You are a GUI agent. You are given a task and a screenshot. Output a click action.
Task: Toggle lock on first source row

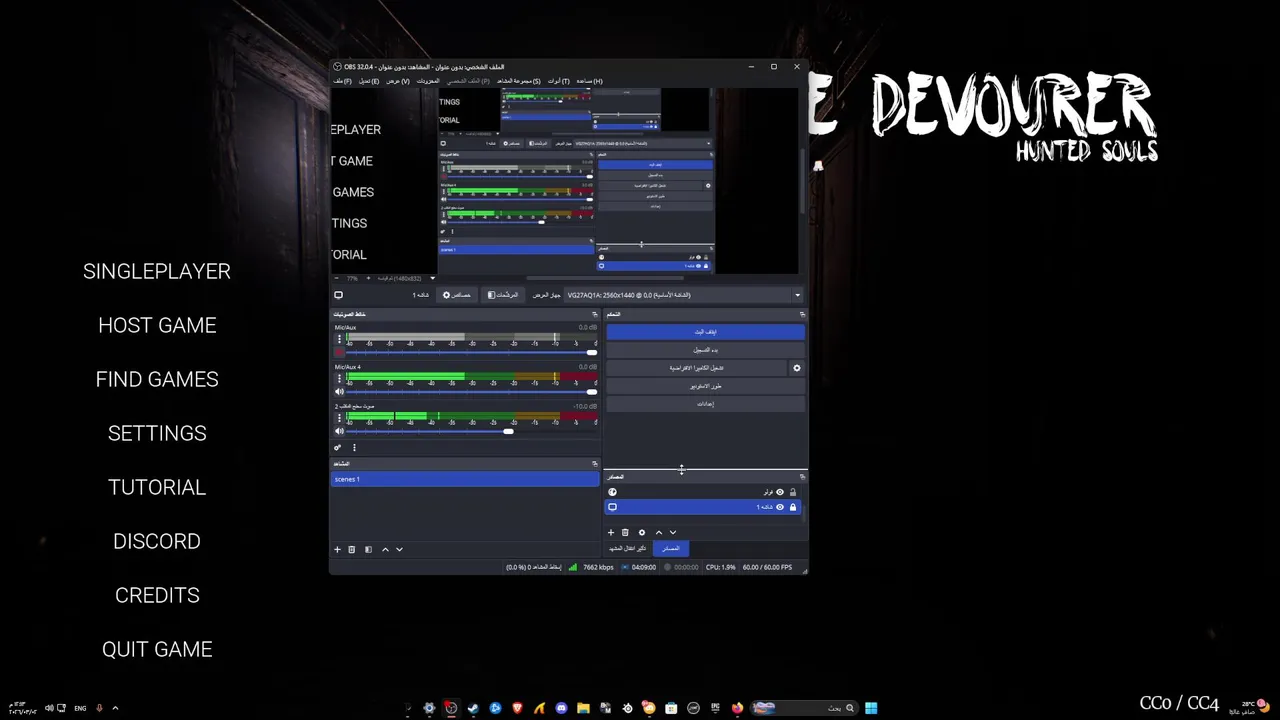793,492
